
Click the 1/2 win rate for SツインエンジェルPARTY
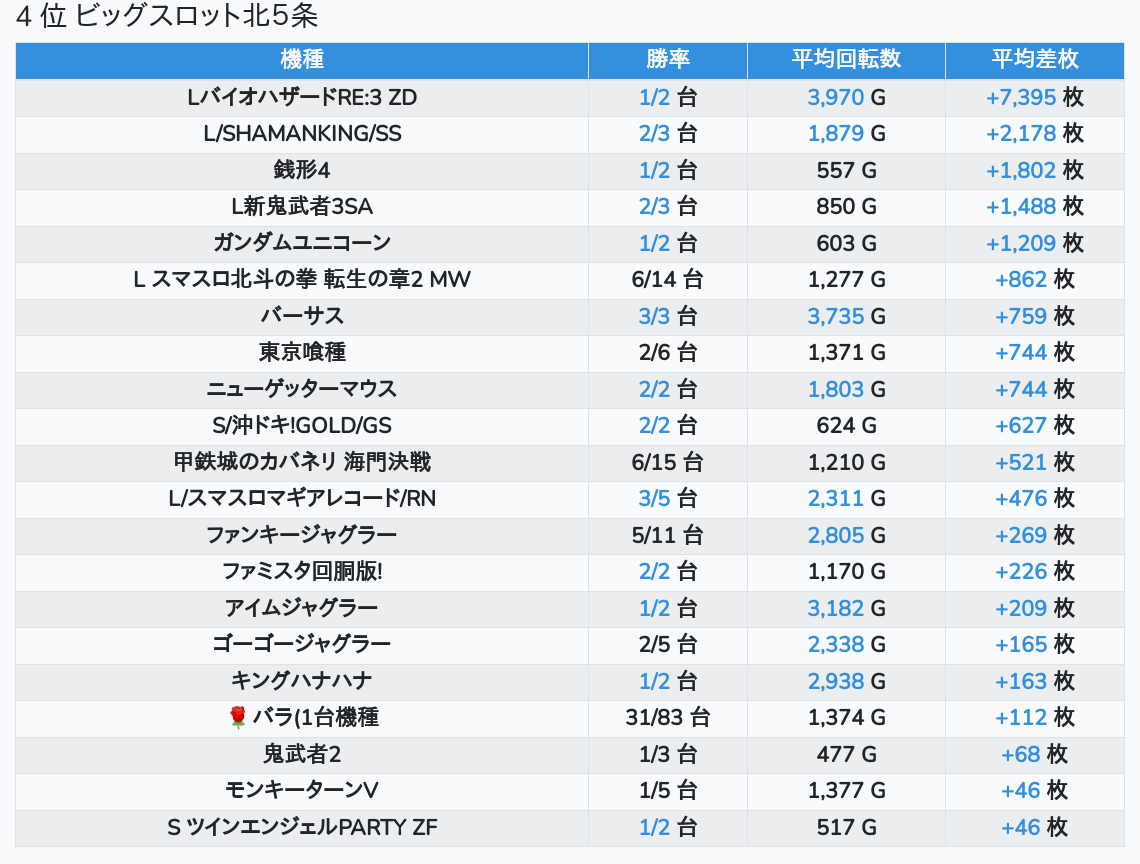pos(654,828)
